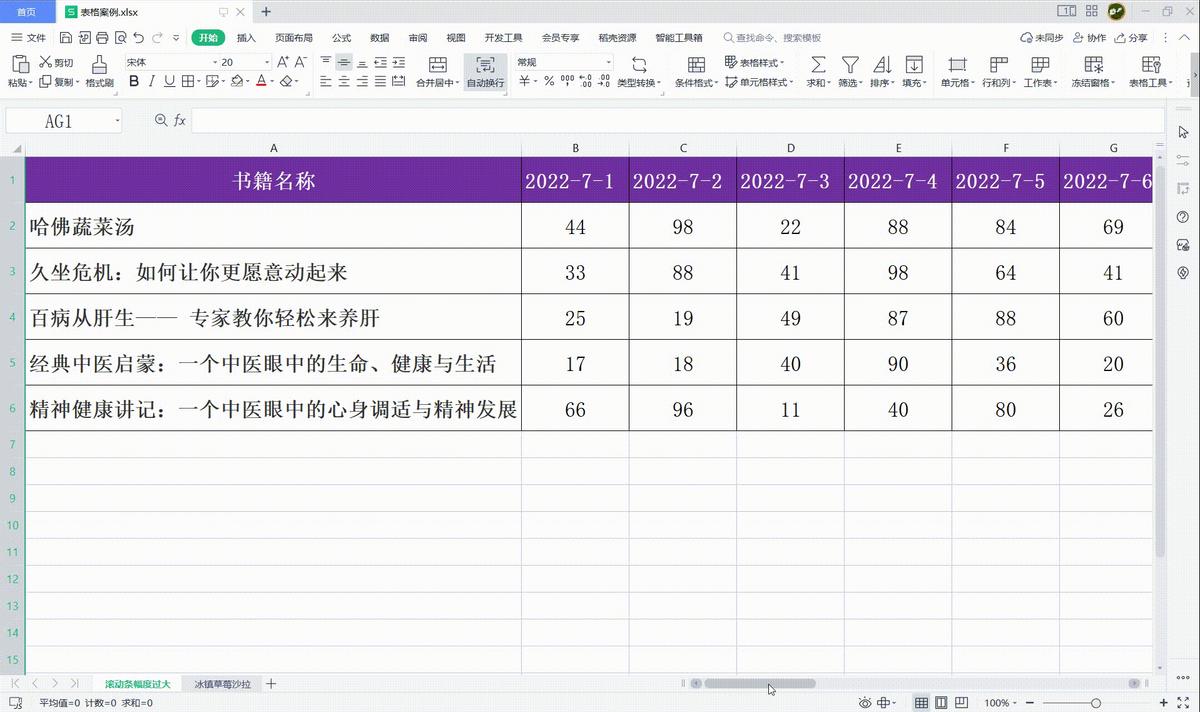Click the print icon in quick access bar
This screenshot has width=1200, height=712.
click(x=100, y=37)
